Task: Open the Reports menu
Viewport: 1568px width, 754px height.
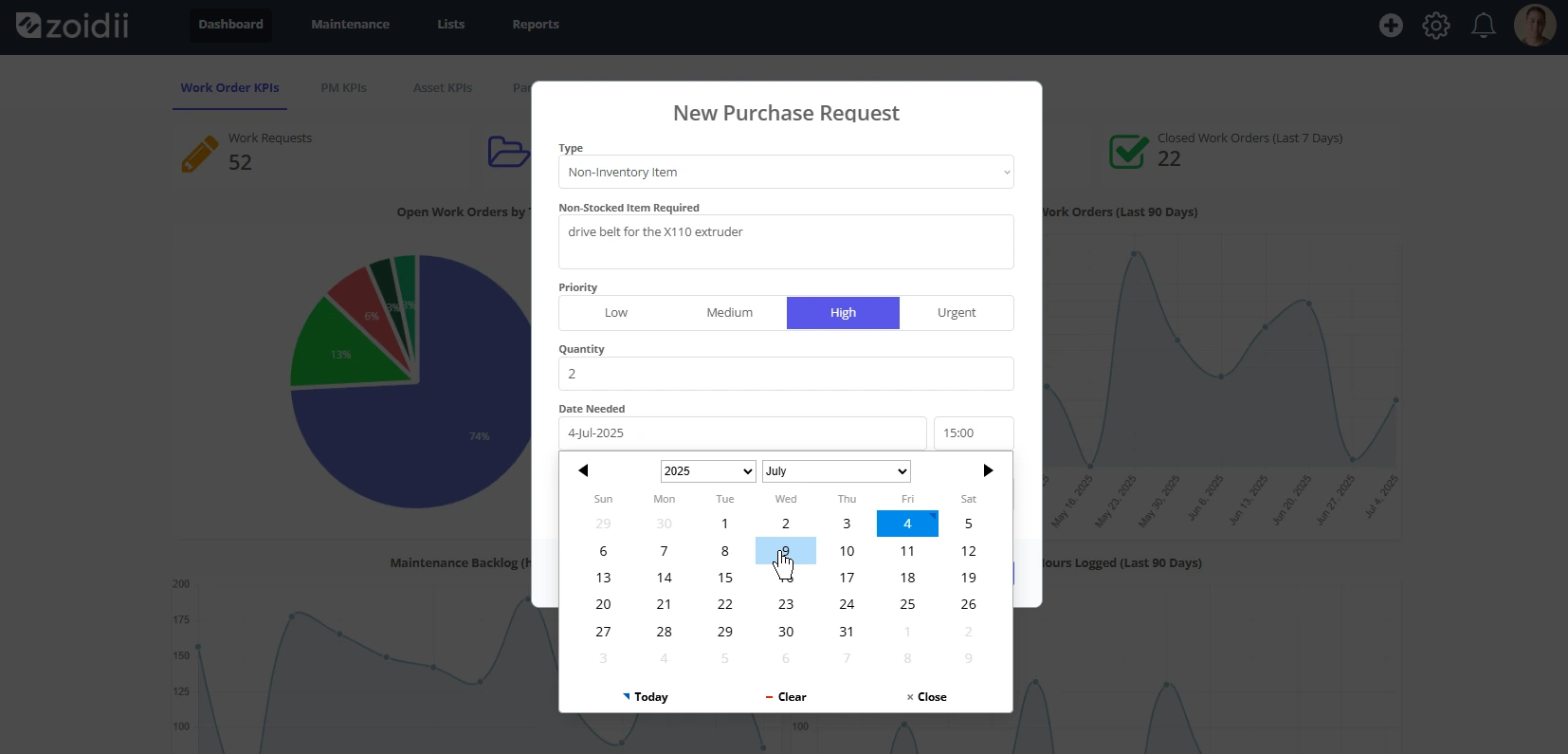Action: point(536,25)
